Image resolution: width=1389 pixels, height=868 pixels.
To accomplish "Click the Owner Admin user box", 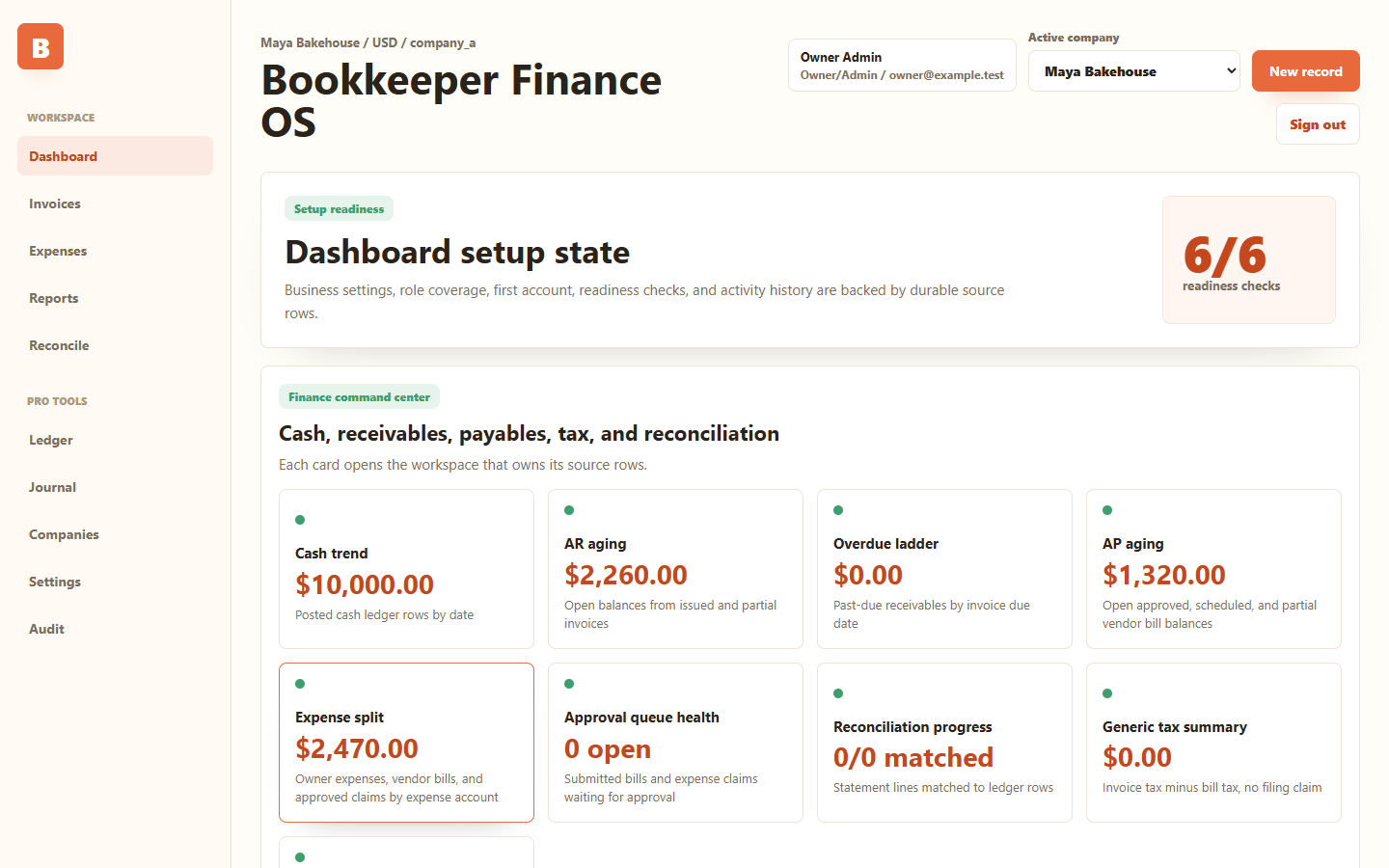I will 902,66.
